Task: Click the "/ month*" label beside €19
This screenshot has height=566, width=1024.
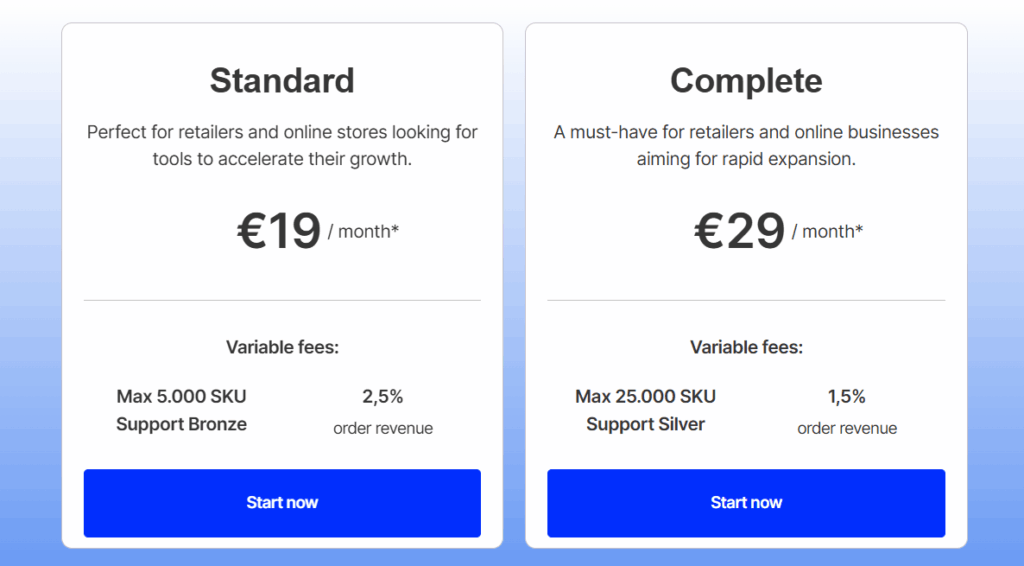Action: [x=363, y=232]
